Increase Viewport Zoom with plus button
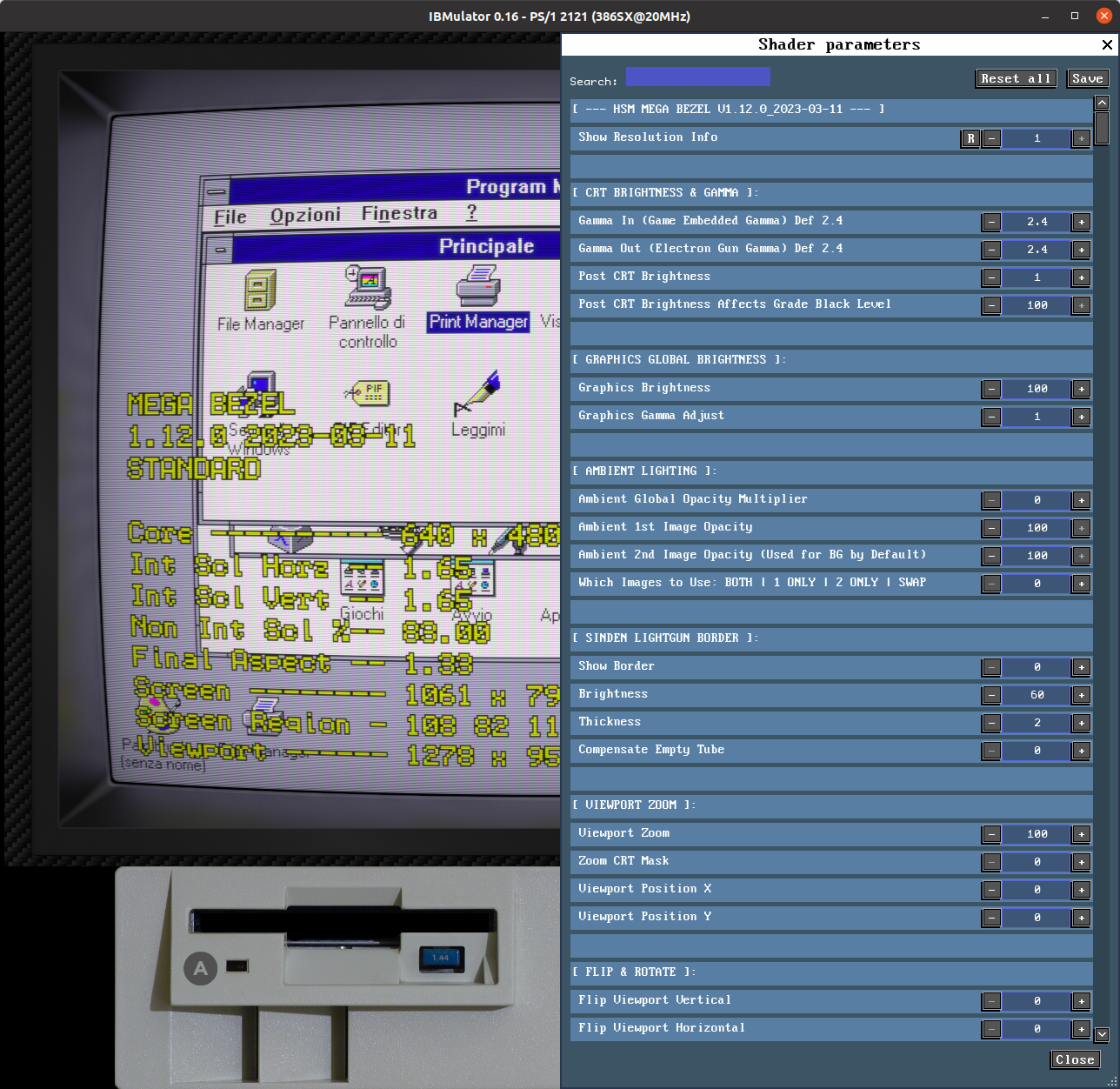 [x=1081, y=834]
